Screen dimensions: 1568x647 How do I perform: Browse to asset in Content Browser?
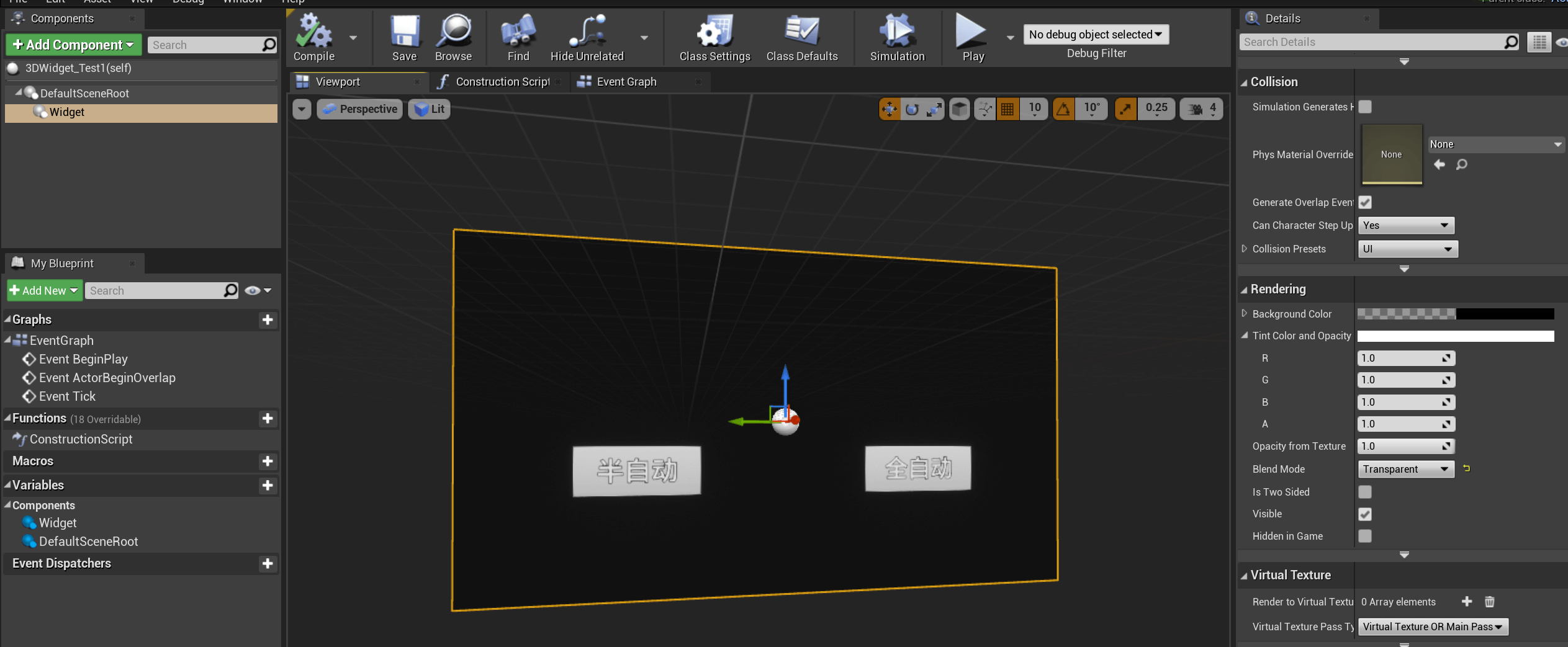[453, 38]
